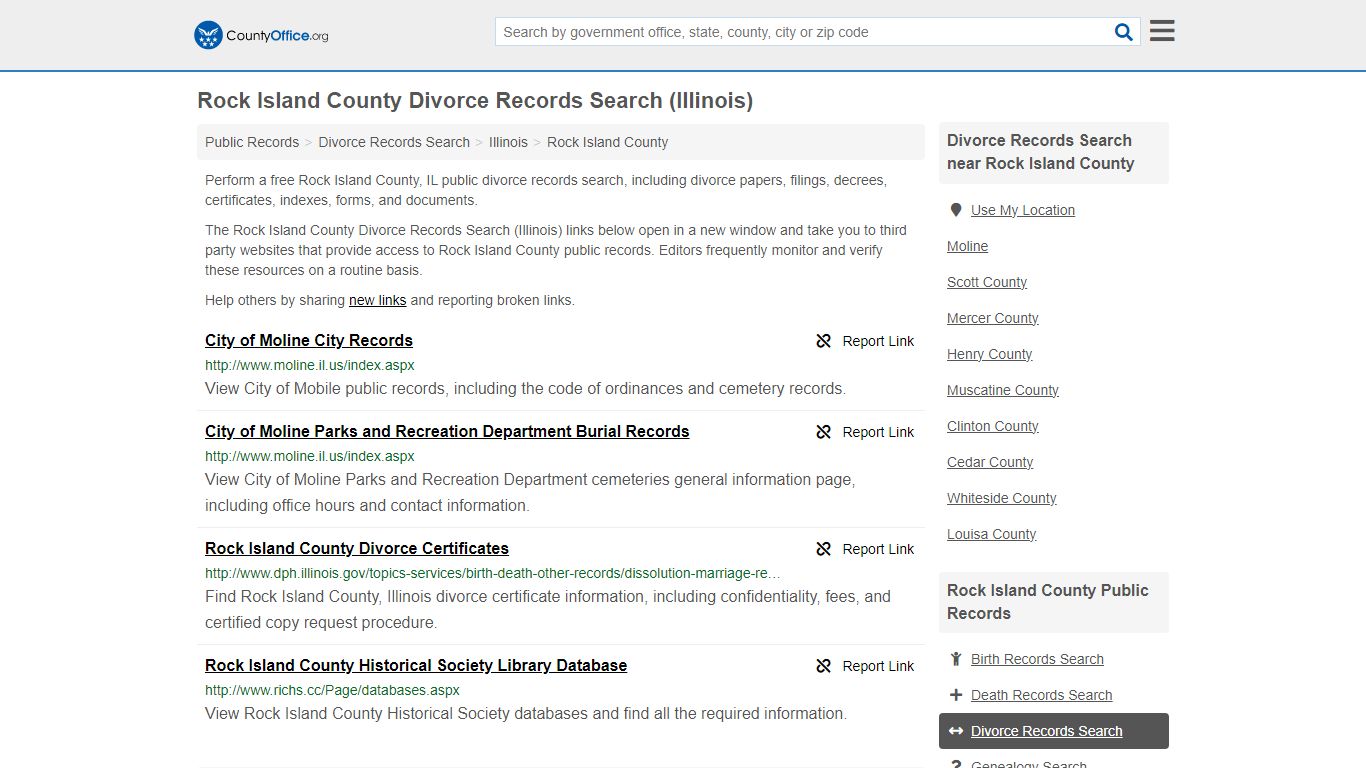Open Whiteside County link
This screenshot has height=768, width=1366.
click(x=1002, y=498)
